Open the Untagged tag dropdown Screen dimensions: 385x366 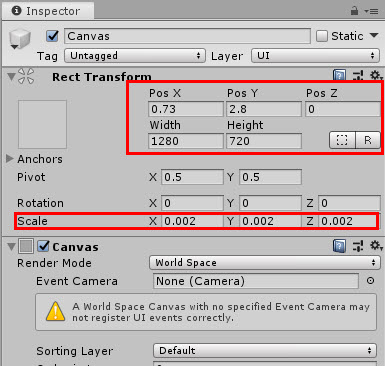tap(134, 56)
